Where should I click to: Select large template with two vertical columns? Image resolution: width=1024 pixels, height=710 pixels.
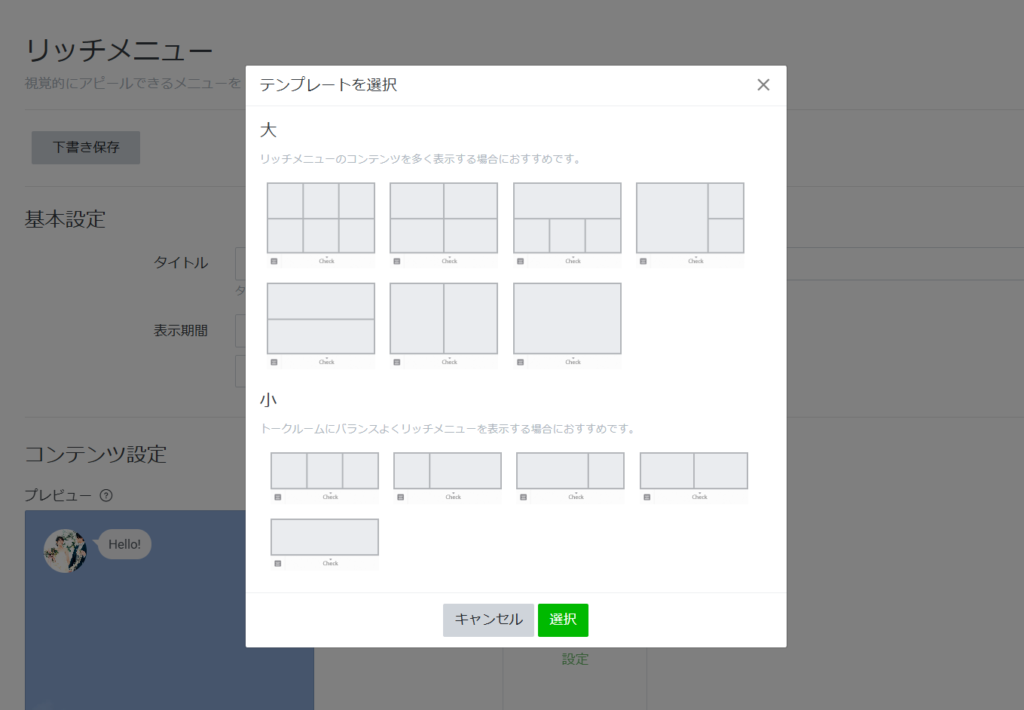pyautogui.click(x=443, y=318)
